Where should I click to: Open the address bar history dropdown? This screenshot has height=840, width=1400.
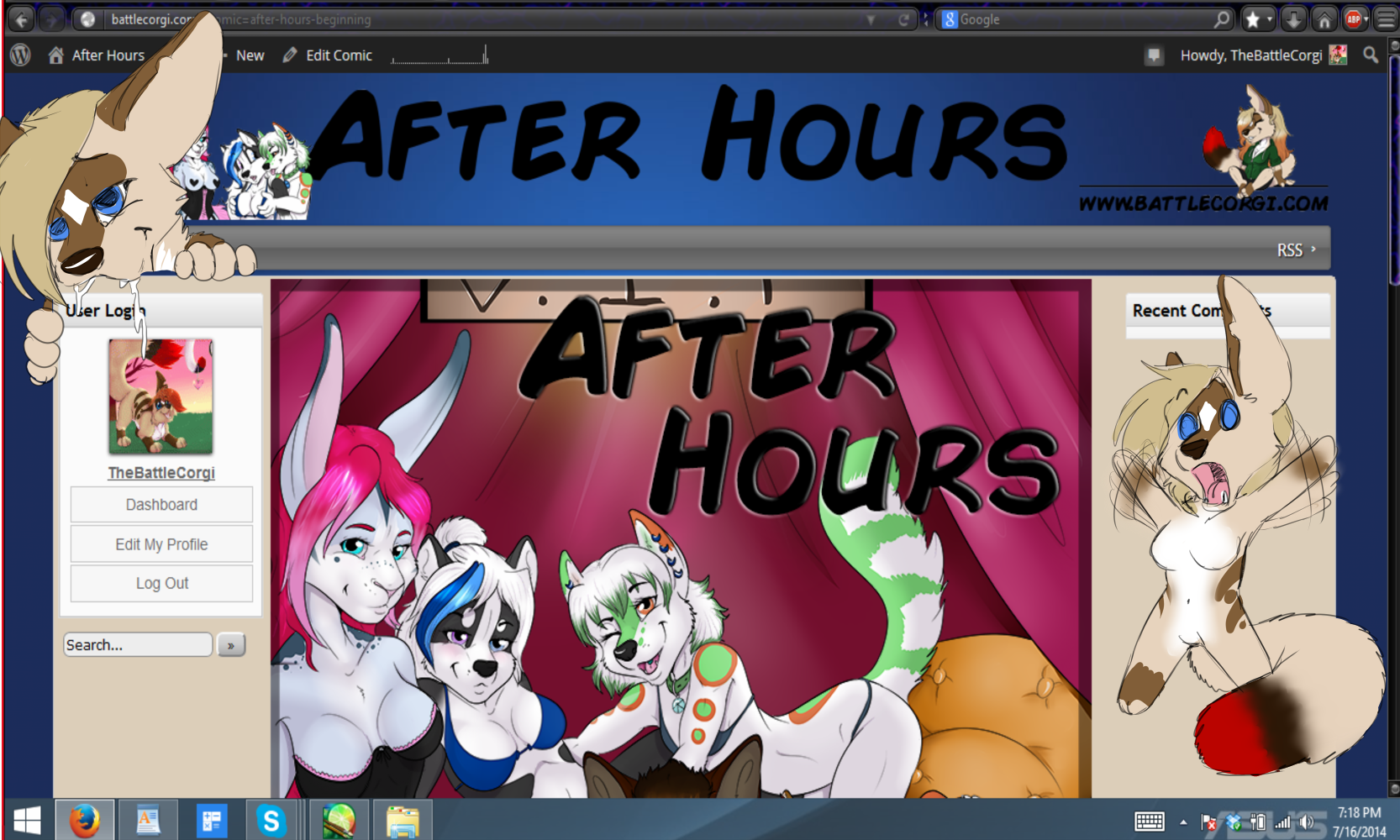(871, 19)
